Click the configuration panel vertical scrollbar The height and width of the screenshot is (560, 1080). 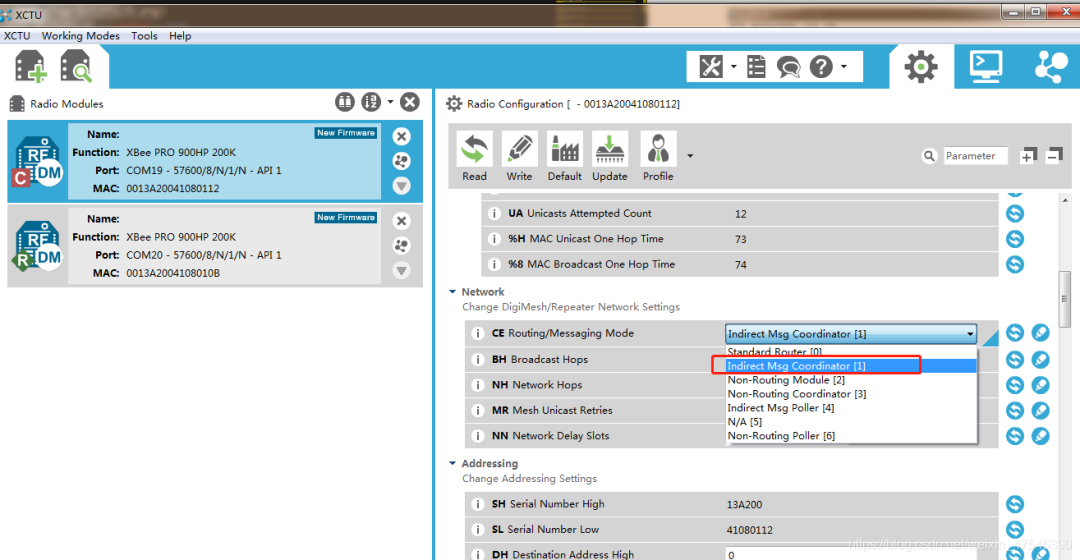1065,300
